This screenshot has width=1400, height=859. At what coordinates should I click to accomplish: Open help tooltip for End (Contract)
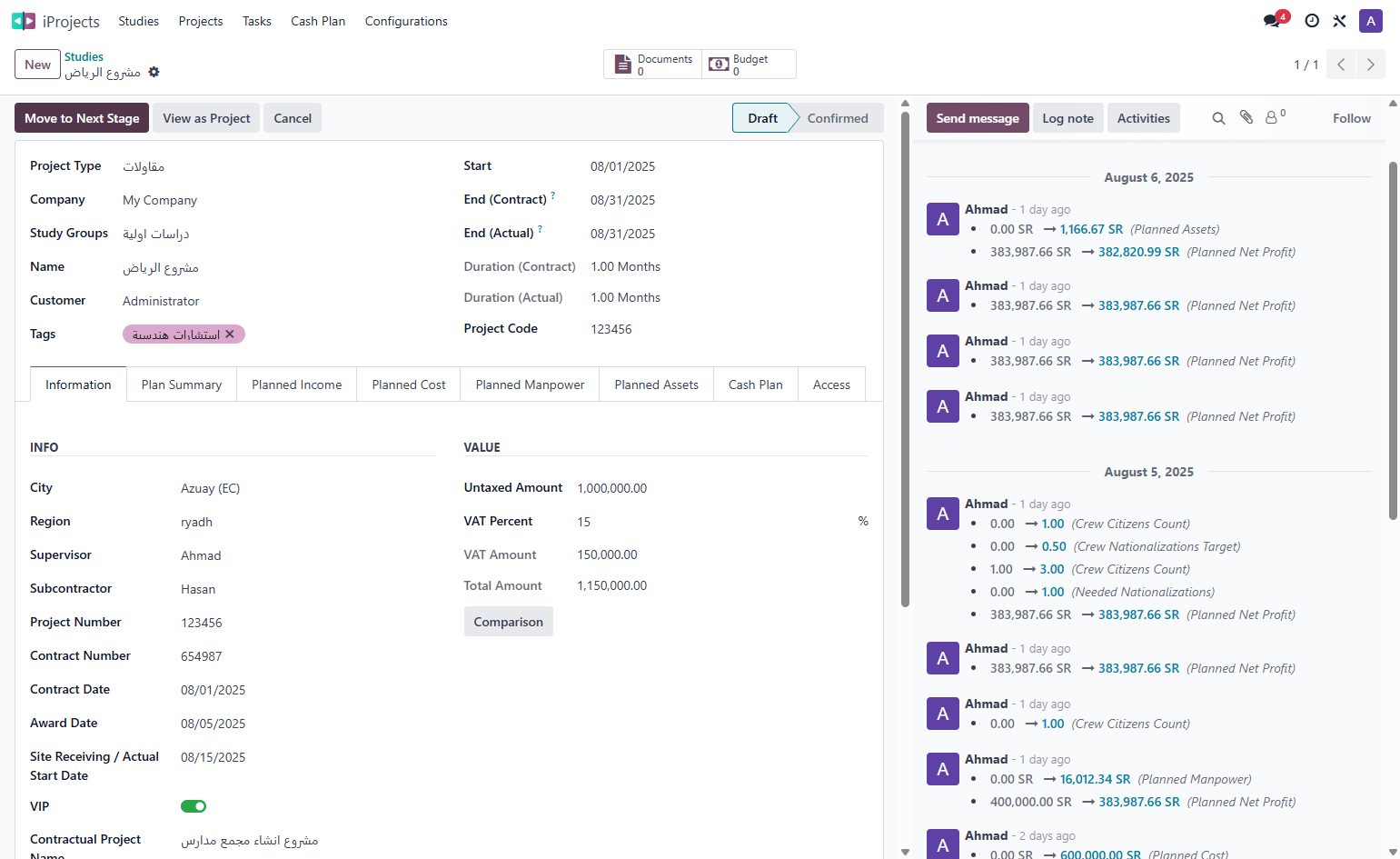click(552, 195)
